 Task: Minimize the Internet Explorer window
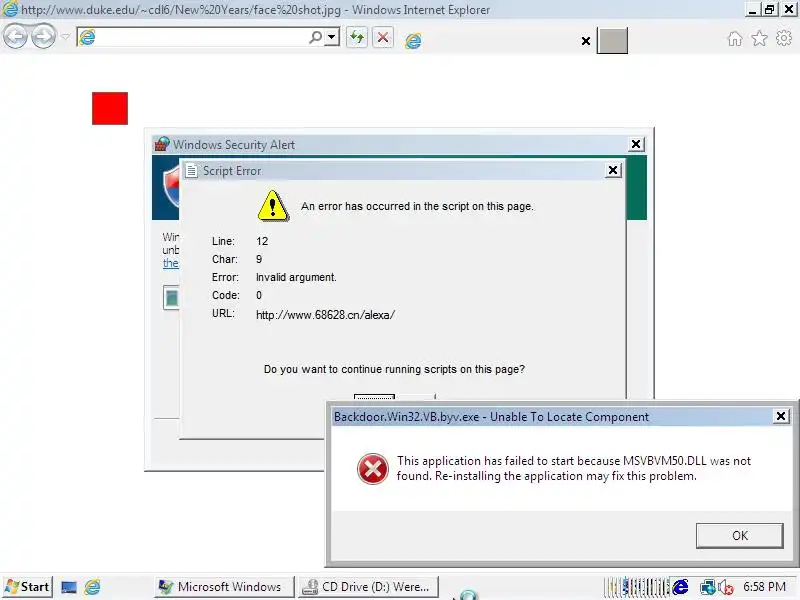(x=753, y=10)
